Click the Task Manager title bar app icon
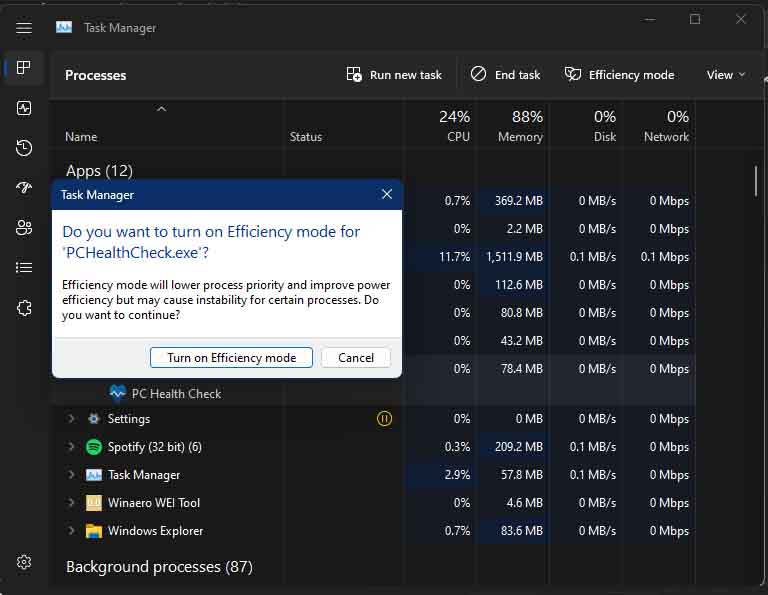The image size is (768, 595). point(64,27)
